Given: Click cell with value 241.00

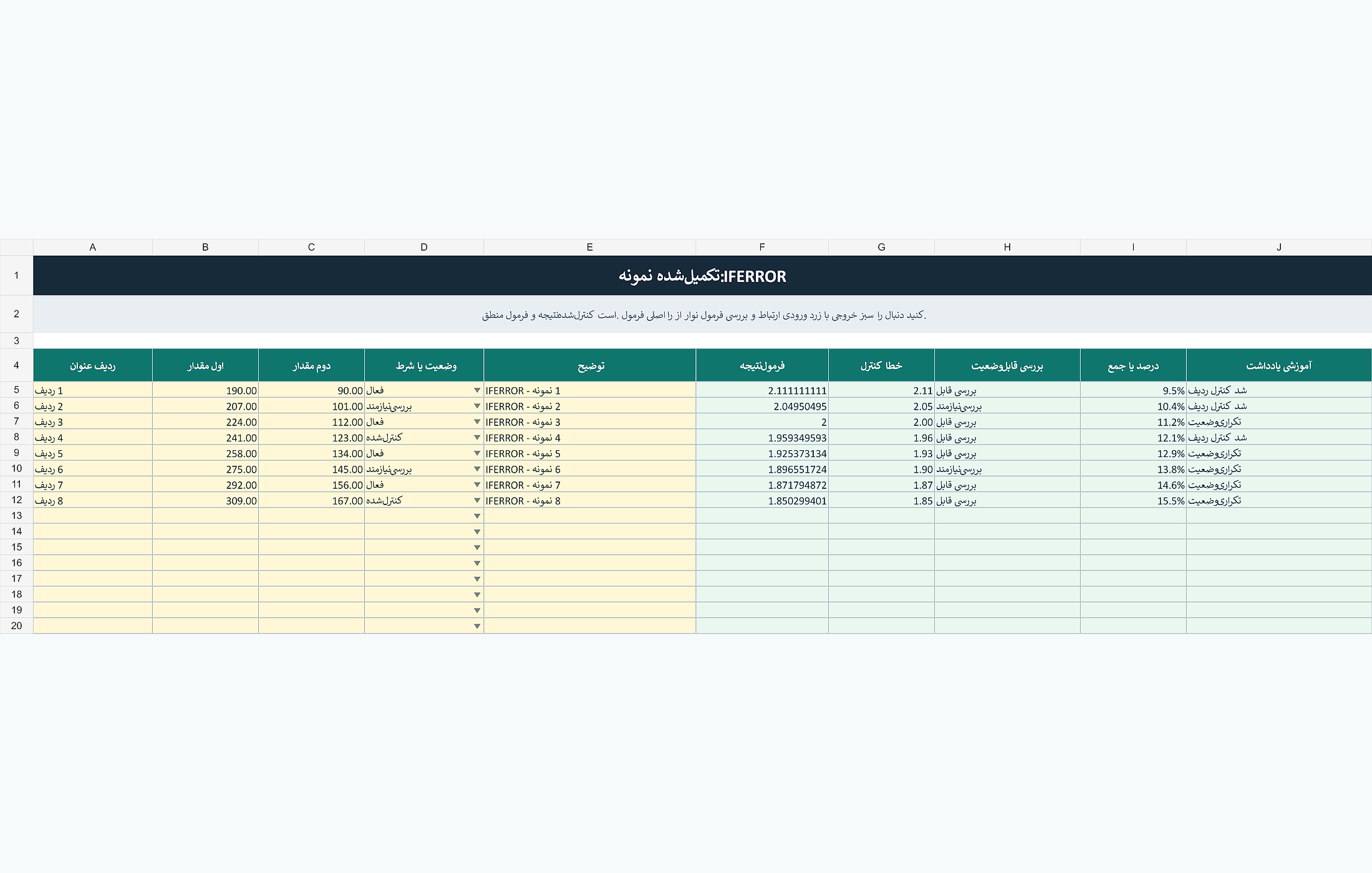Looking at the screenshot, I should [205, 438].
